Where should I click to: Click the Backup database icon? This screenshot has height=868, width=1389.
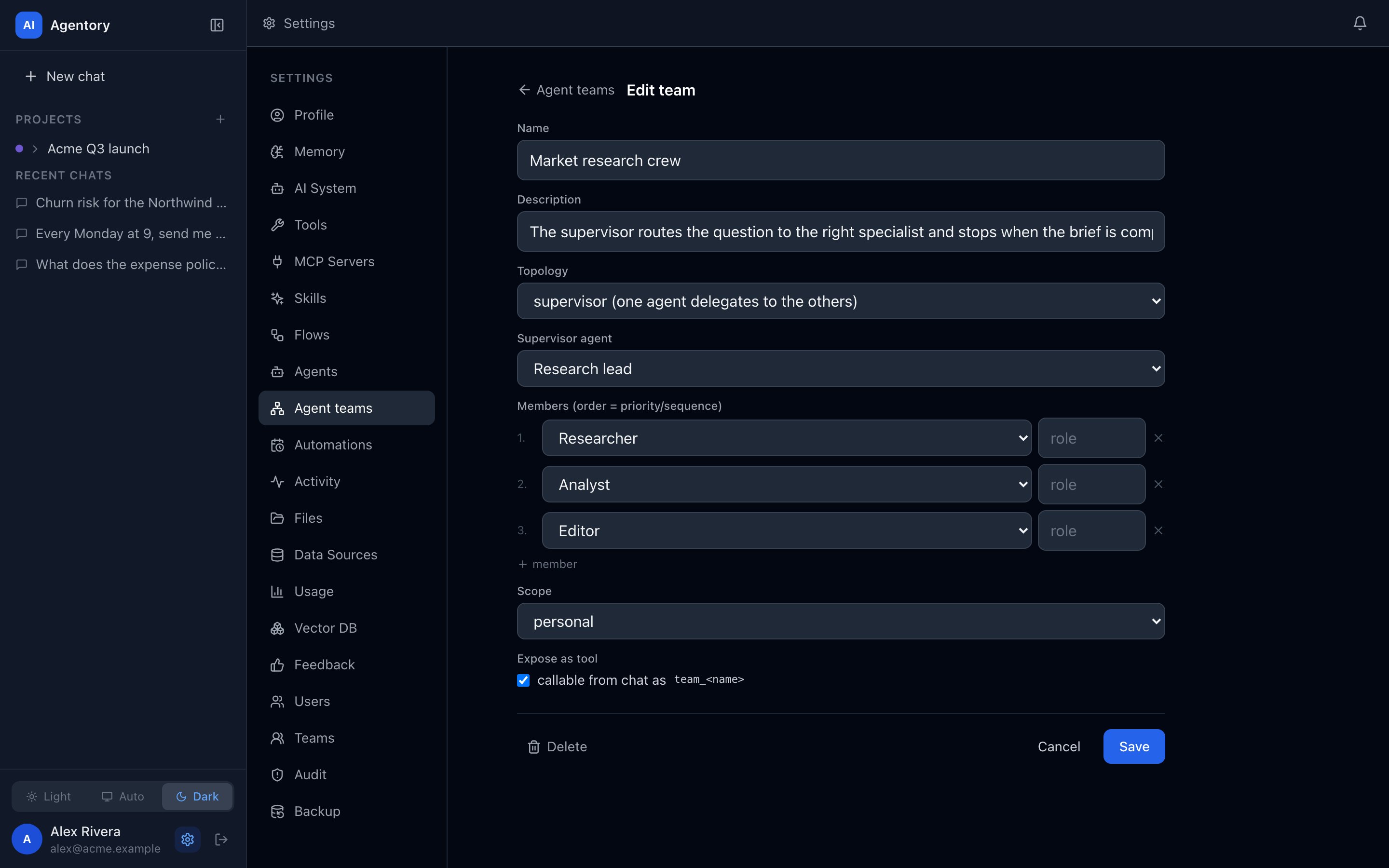pyautogui.click(x=277, y=812)
